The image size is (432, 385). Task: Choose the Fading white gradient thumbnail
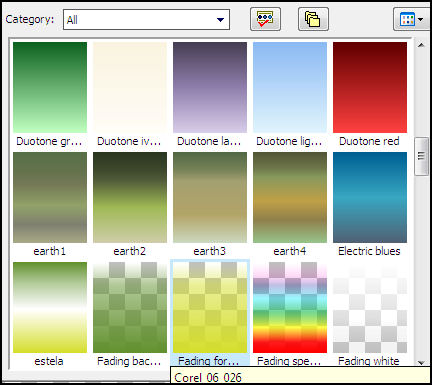click(x=370, y=307)
